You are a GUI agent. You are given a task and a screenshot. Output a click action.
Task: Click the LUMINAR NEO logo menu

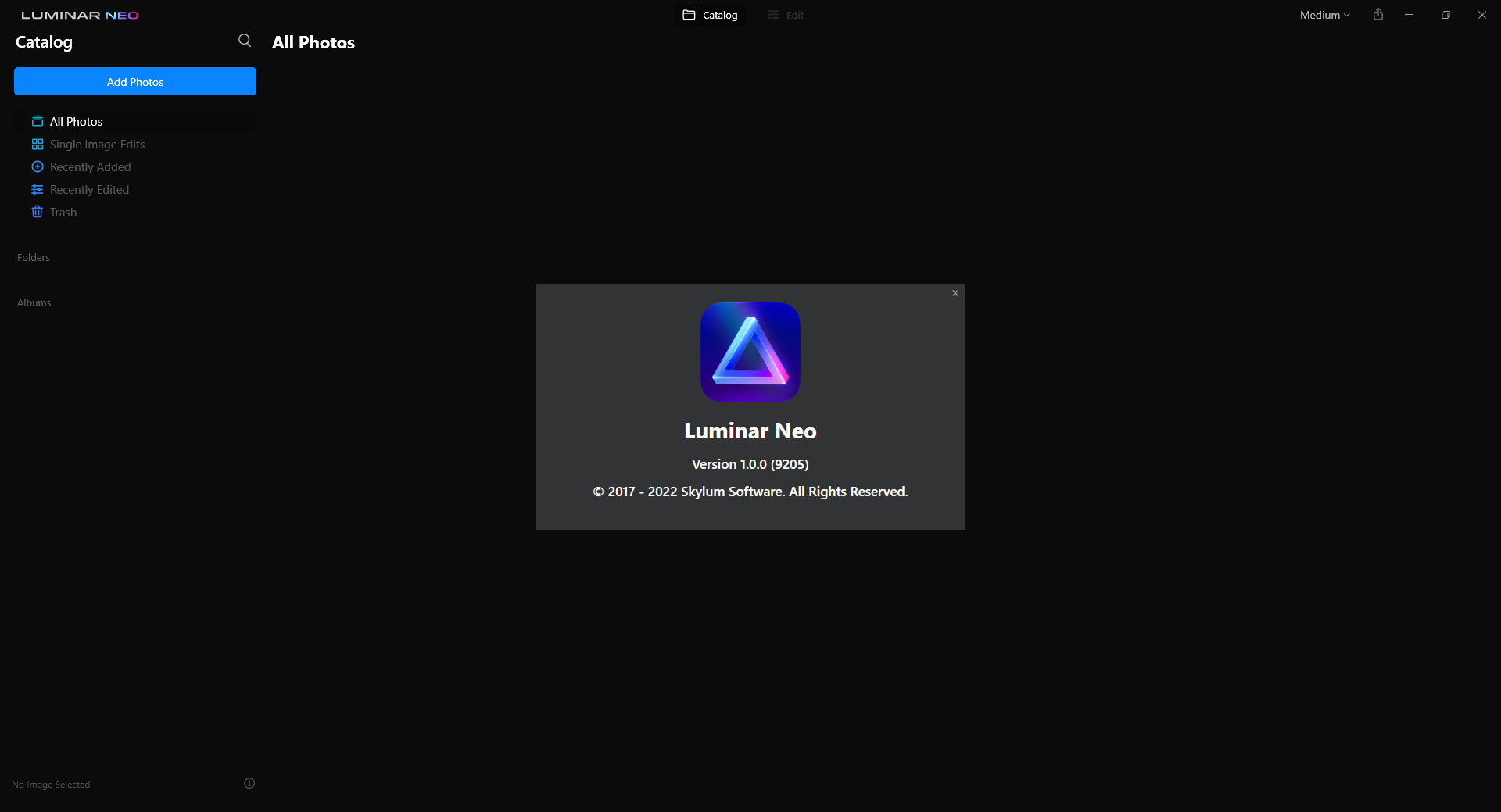click(x=80, y=15)
